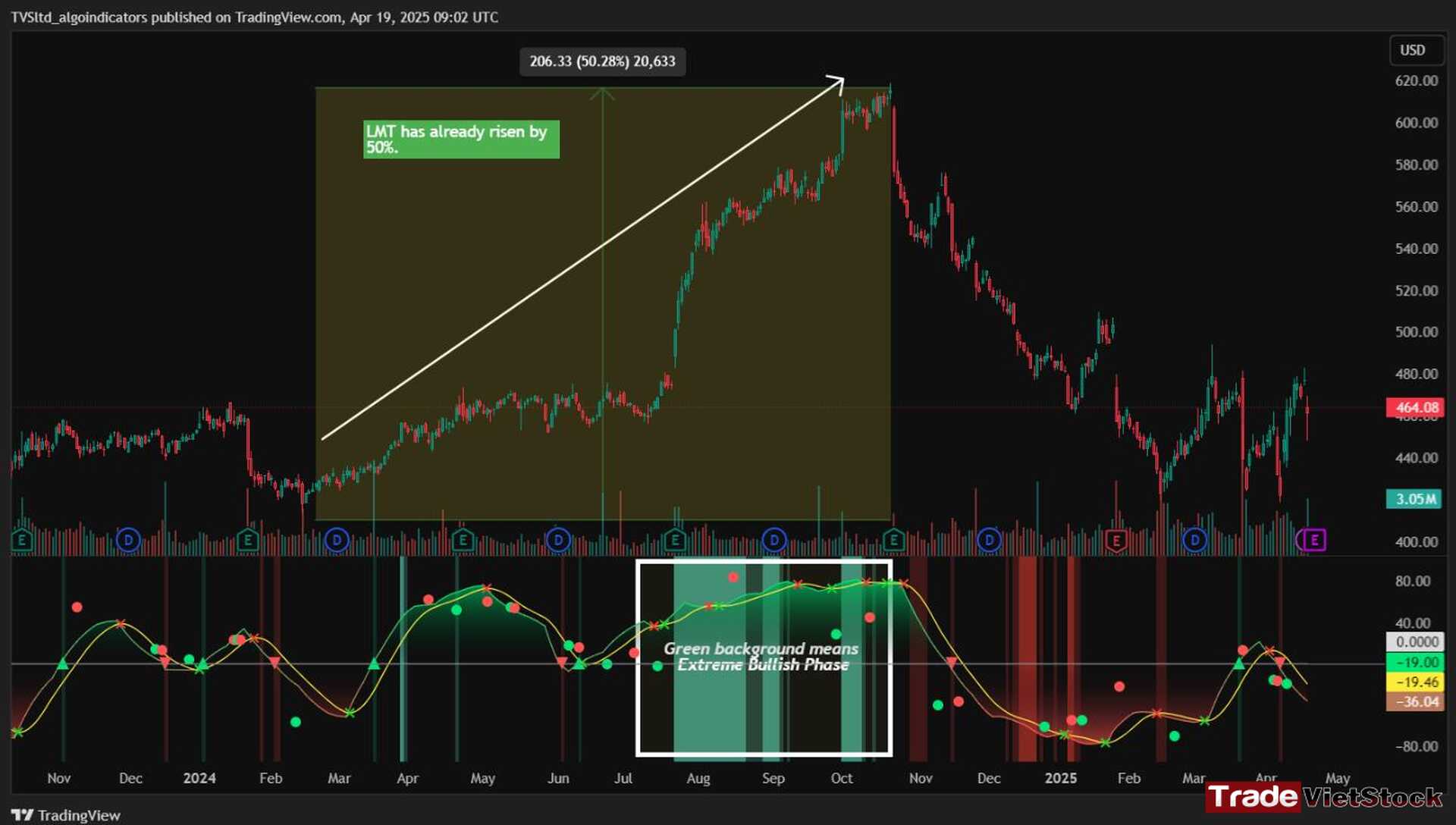This screenshot has height=825, width=1456.
Task: Click the 500.00 price scale label
Action: (1416, 331)
